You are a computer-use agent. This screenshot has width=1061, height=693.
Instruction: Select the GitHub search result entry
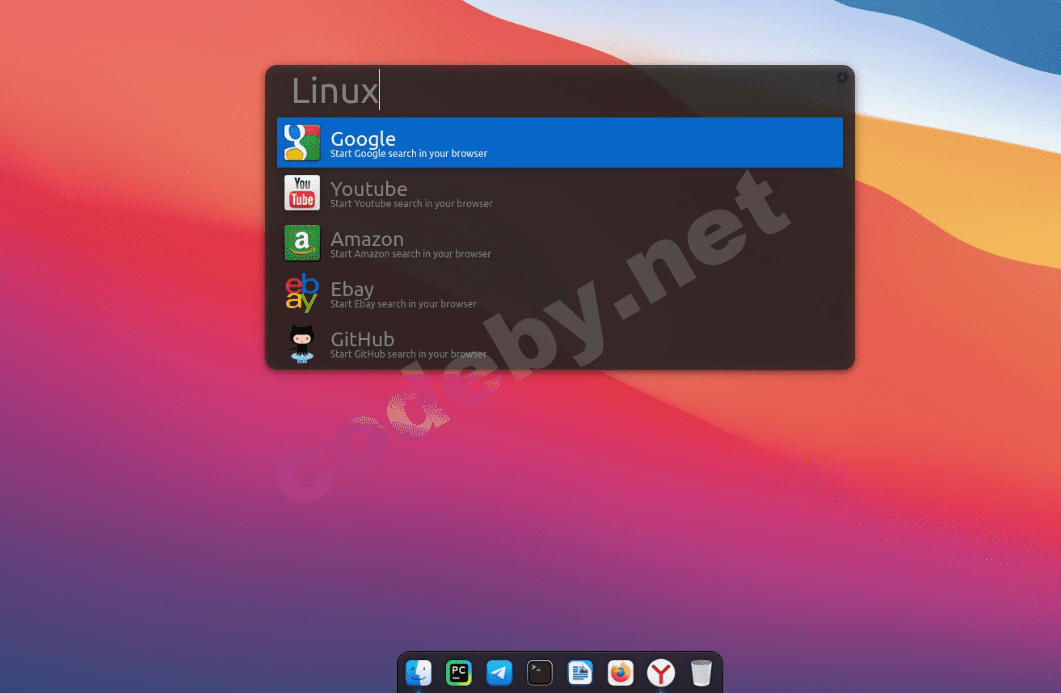560,343
